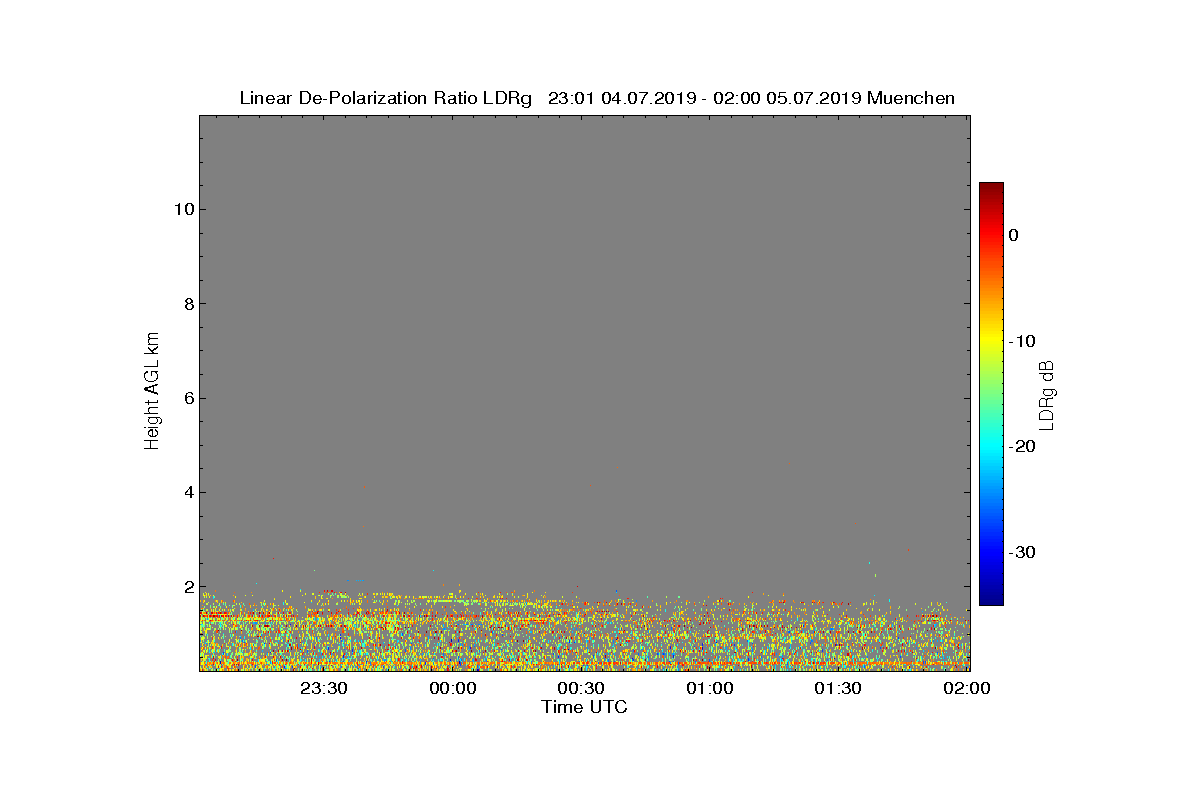
Task: Click the colorbar 0 dB label
Action: tap(1013, 235)
